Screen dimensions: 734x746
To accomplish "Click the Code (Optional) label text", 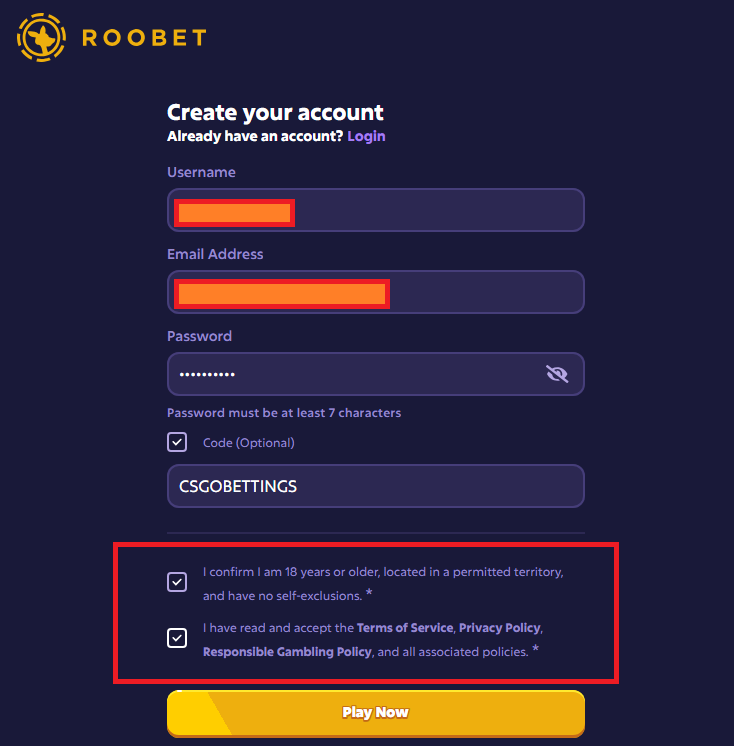I will click(x=249, y=442).
